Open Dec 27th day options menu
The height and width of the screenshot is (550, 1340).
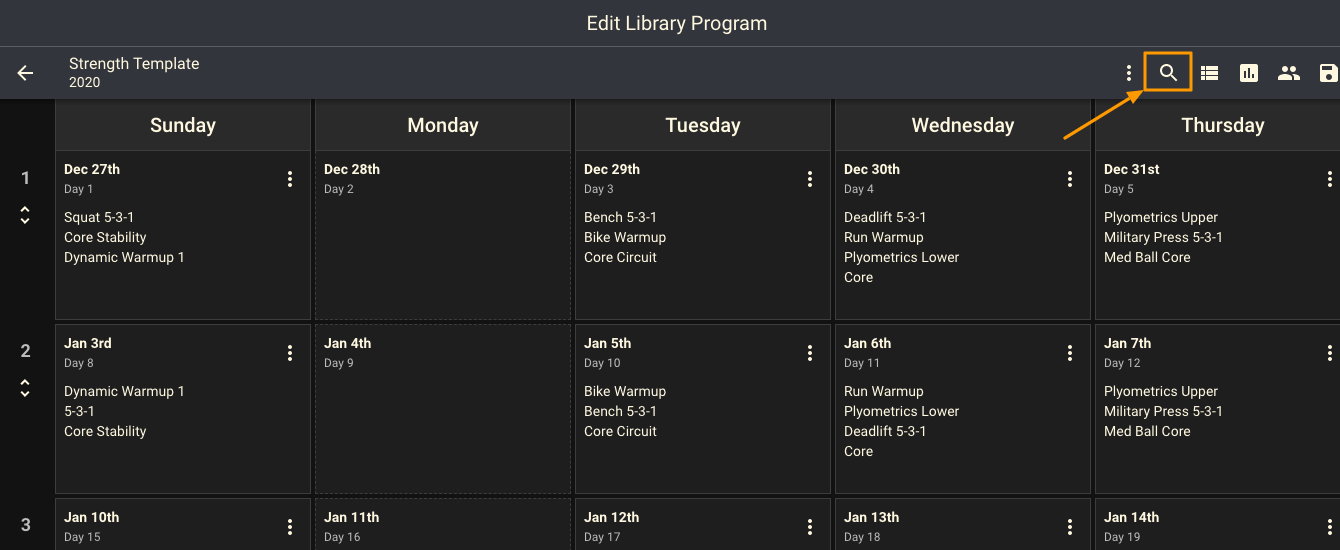[x=290, y=179]
